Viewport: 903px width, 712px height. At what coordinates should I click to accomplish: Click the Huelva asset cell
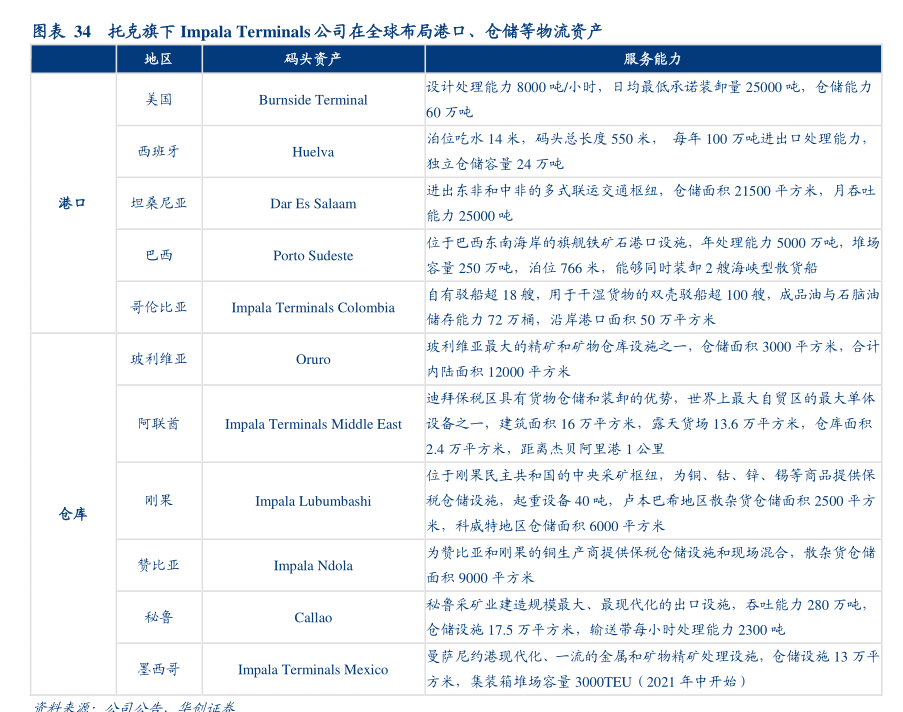tap(313, 152)
